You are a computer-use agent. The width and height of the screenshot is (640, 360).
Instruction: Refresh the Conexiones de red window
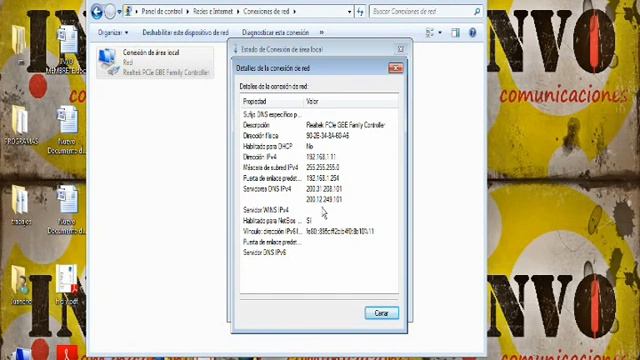coord(360,12)
